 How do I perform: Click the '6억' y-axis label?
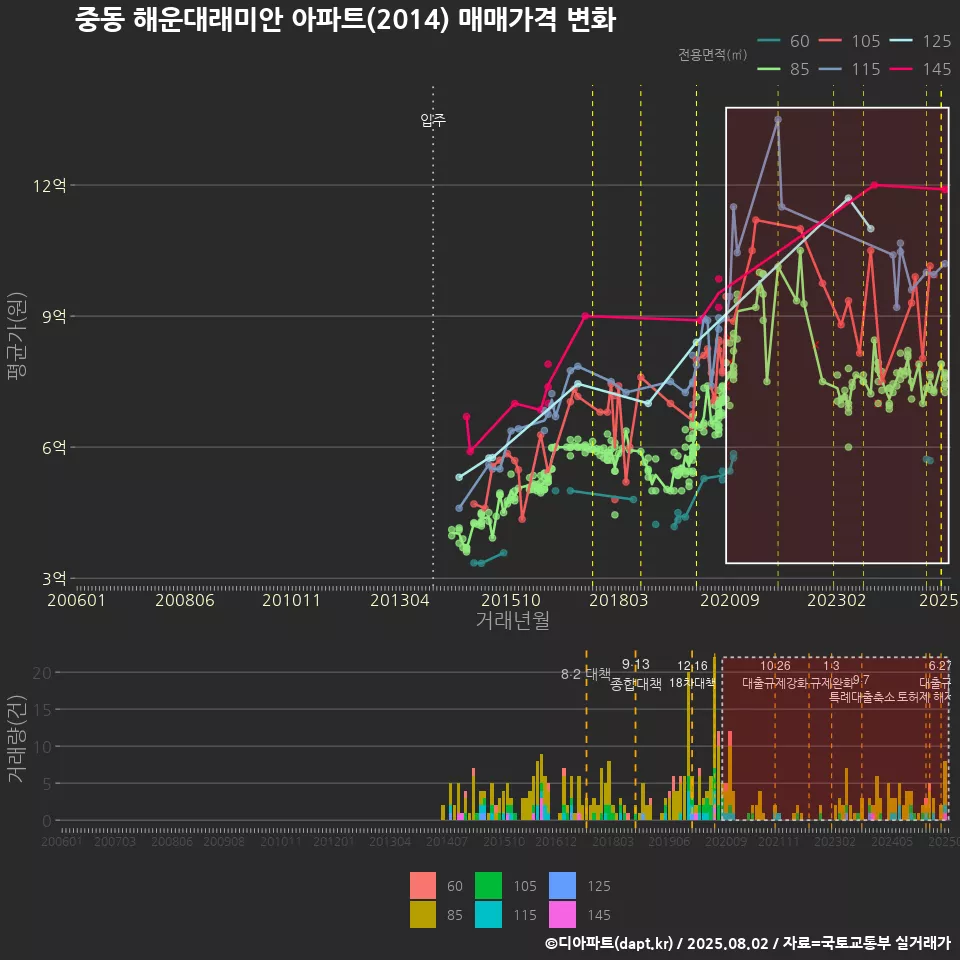(x=54, y=448)
